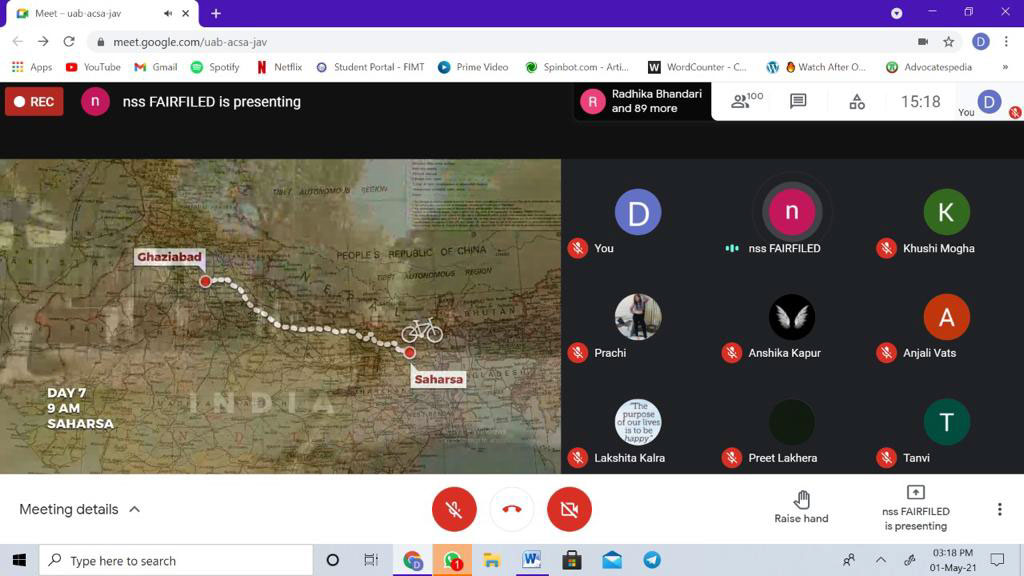Toggle the microphone mute button
This screenshot has width=1024, height=576.
(x=454, y=510)
